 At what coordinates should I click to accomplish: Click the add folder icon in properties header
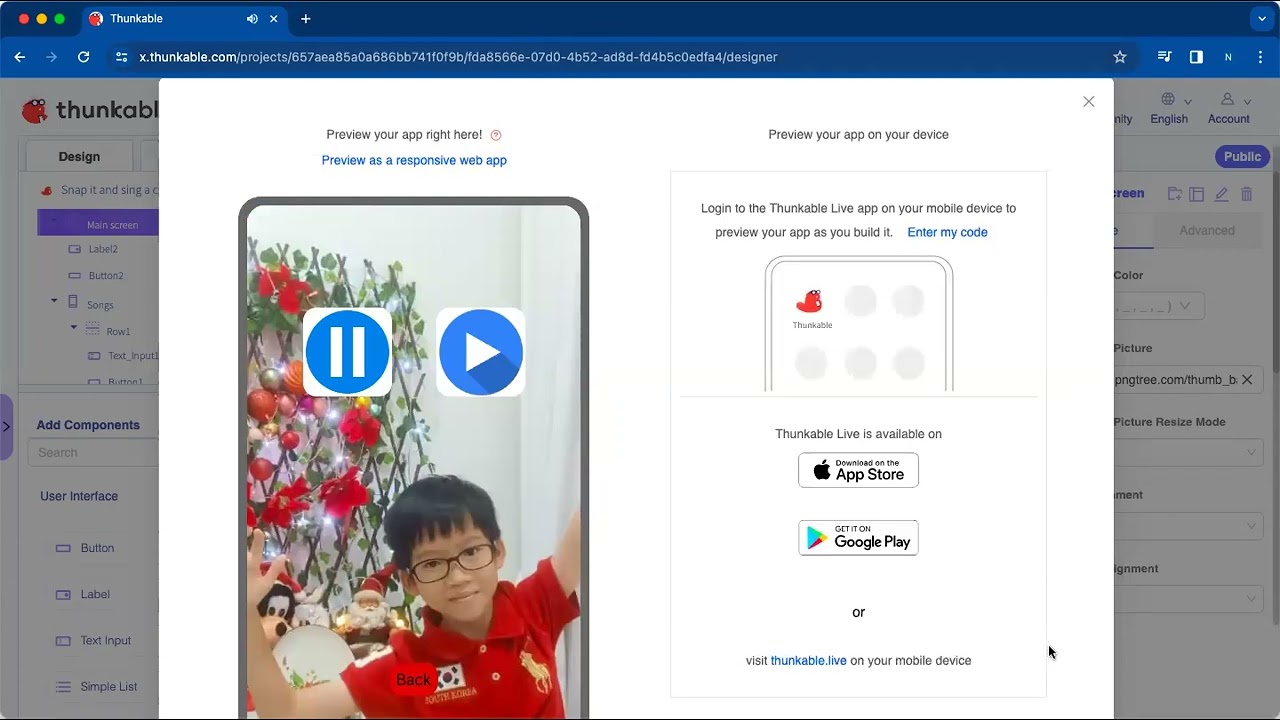click(x=1174, y=194)
